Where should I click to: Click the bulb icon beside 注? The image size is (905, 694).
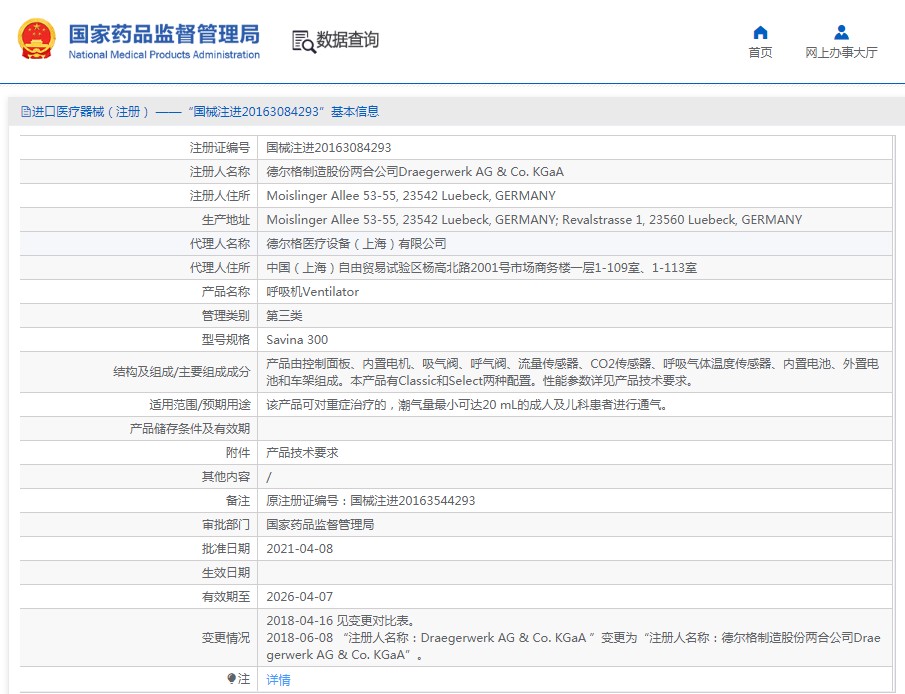231,678
